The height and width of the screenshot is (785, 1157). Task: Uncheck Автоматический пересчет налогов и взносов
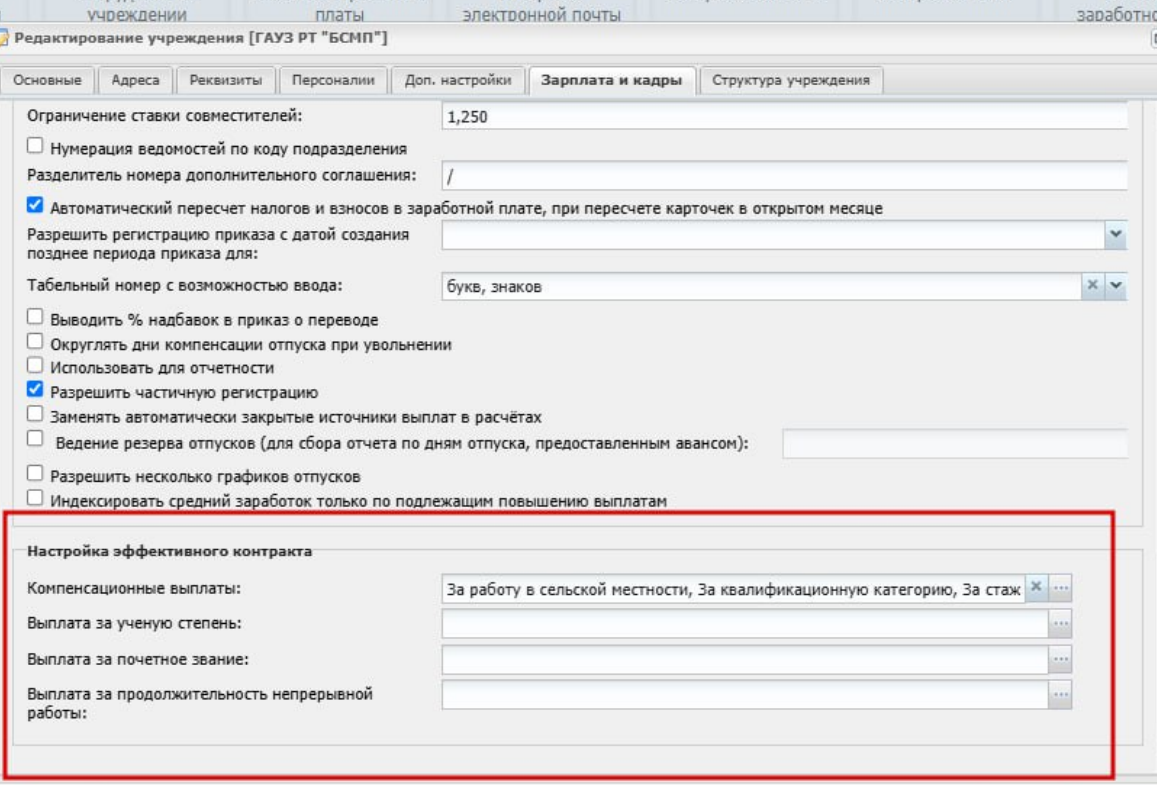[35, 205]
